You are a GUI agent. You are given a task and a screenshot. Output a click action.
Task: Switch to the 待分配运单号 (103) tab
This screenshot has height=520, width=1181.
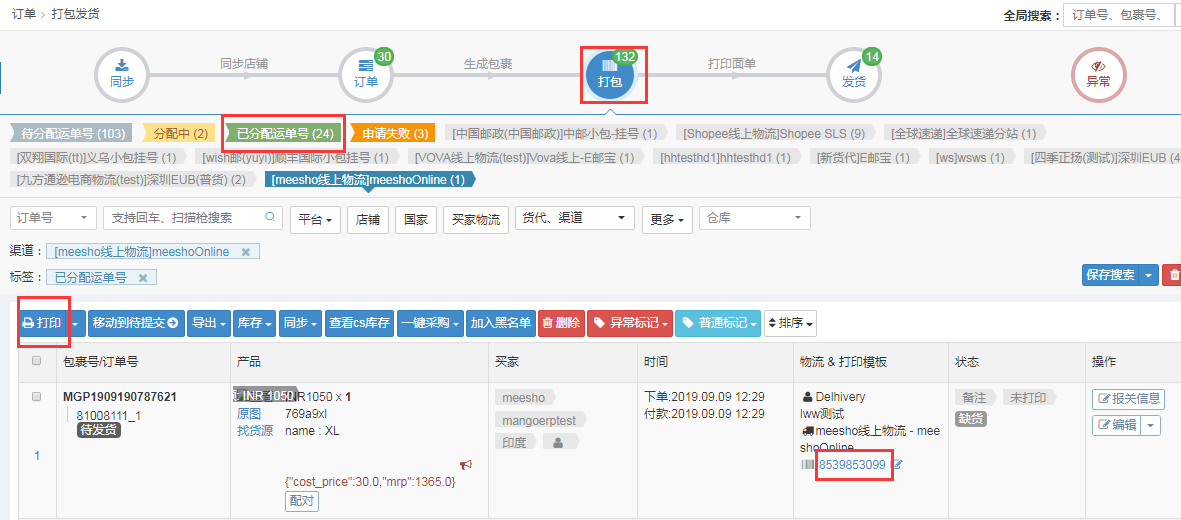pos(73,133)
